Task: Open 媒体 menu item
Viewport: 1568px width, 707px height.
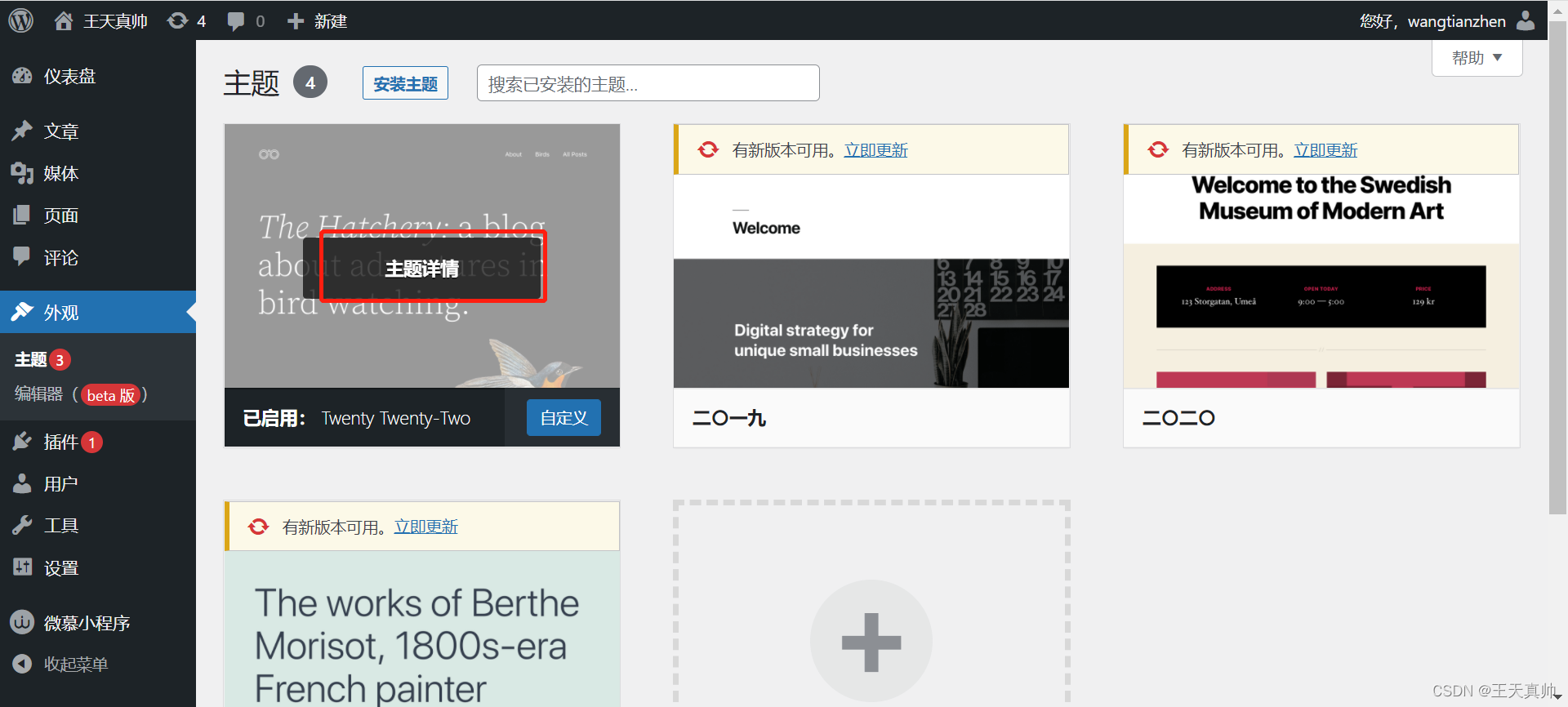Action: pyautogui.click(x=98, y=173)
